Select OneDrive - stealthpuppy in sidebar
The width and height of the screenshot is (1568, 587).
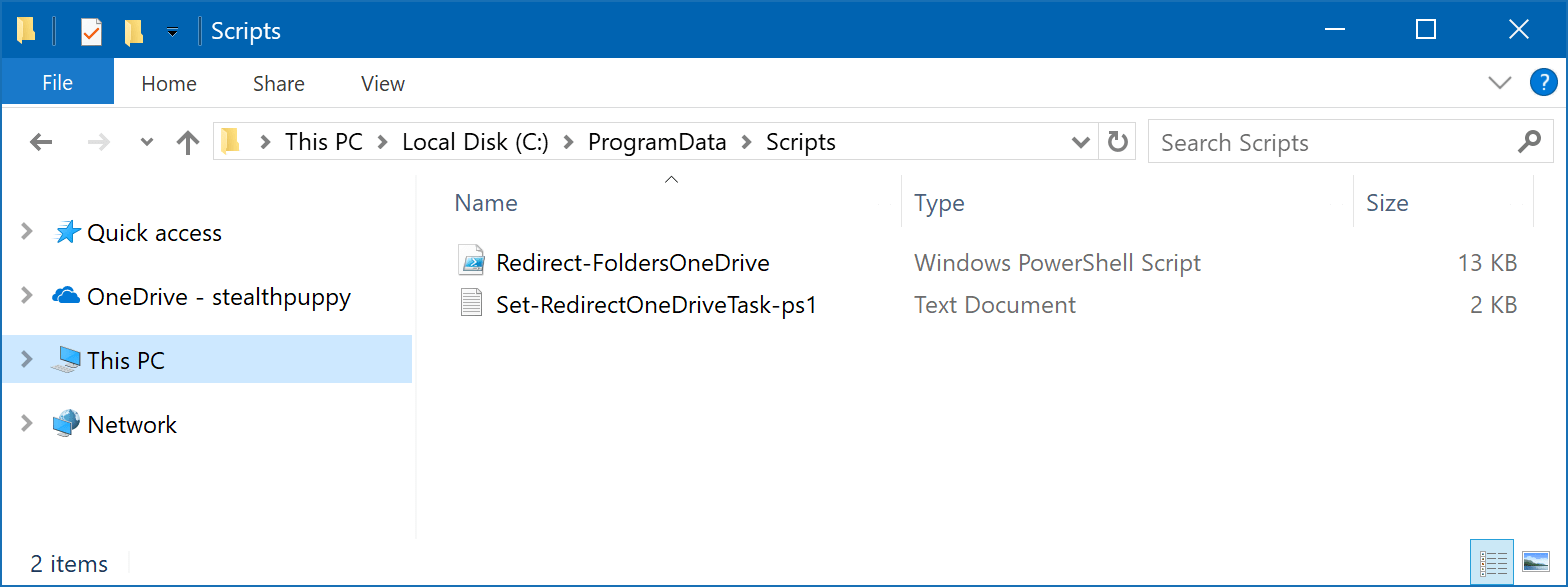[219, 297]
